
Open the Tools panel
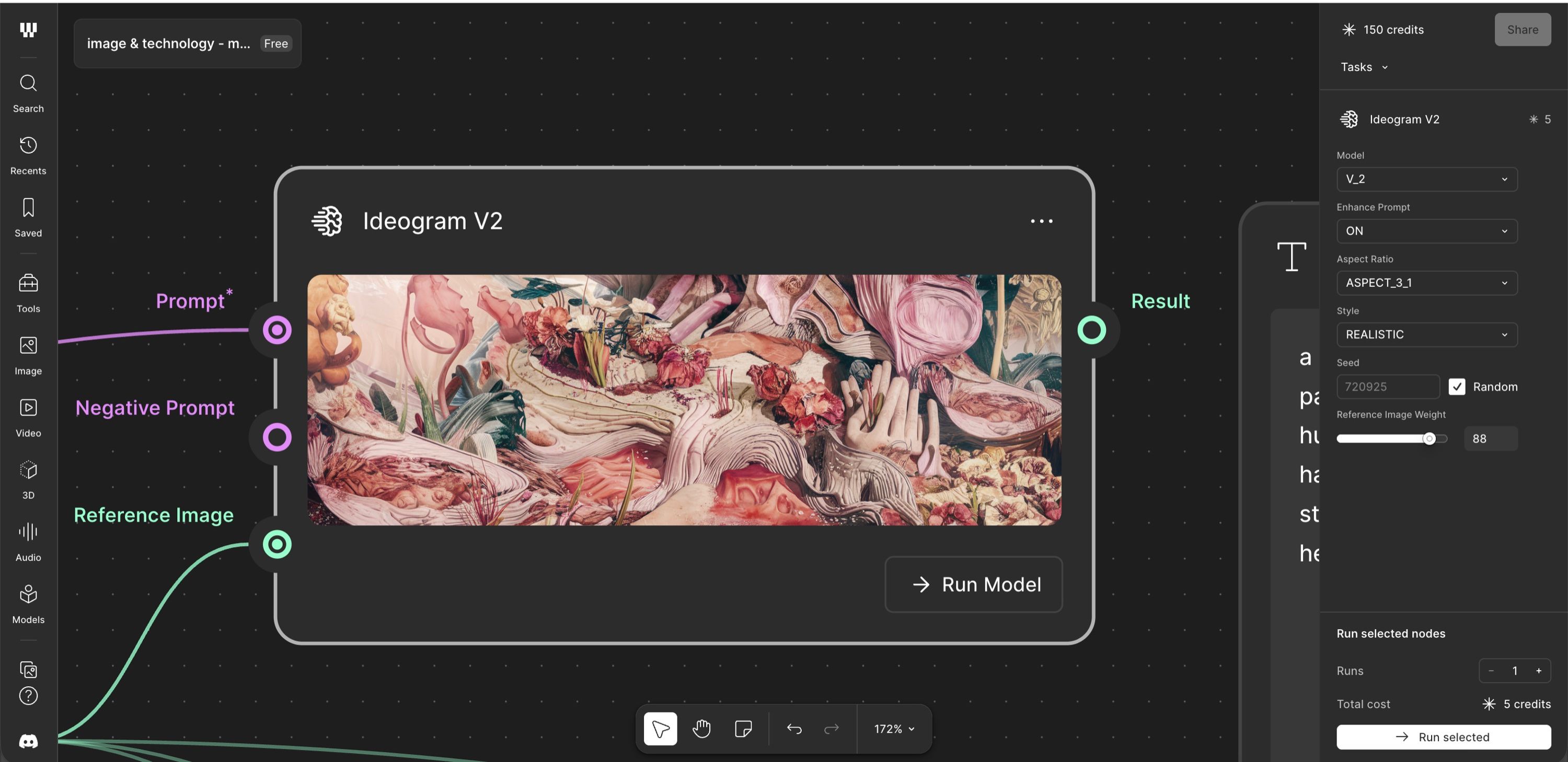28,293
